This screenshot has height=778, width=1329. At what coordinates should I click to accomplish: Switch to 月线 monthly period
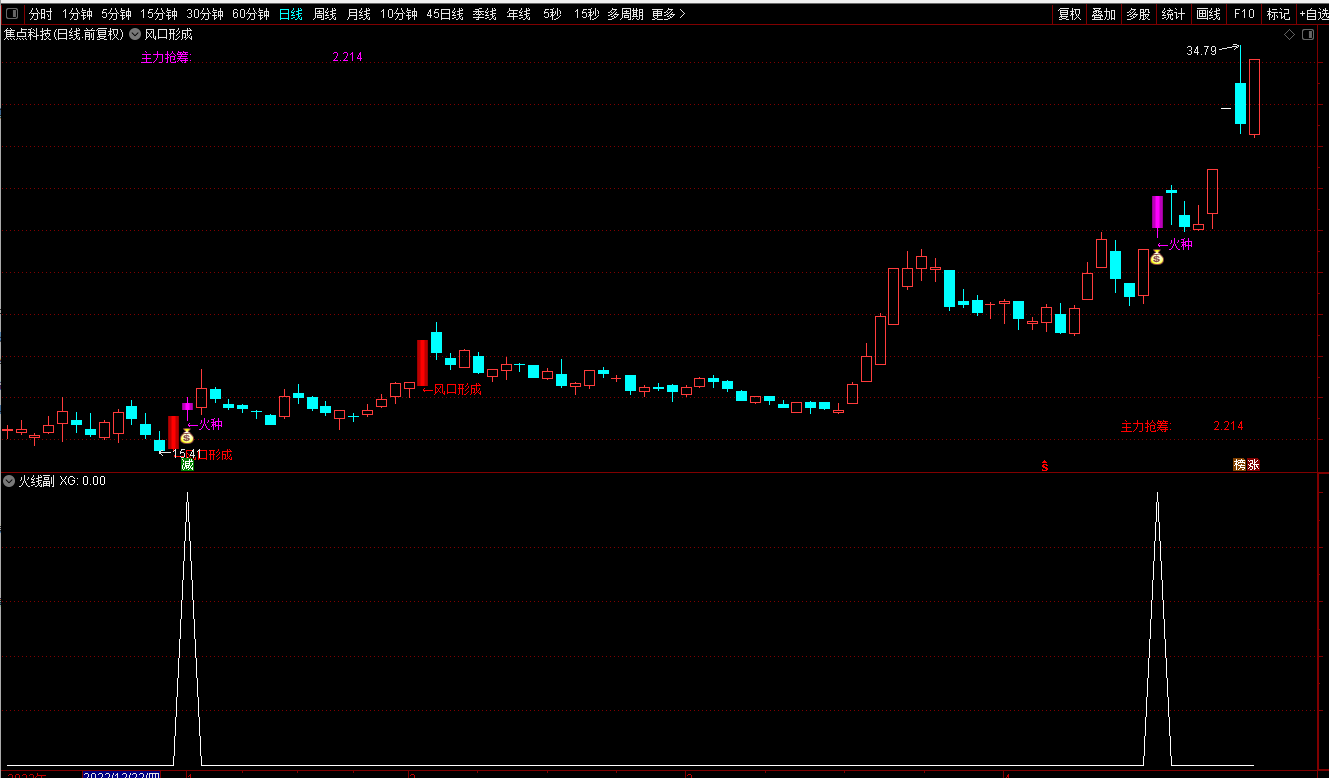(x=359, y=14)
